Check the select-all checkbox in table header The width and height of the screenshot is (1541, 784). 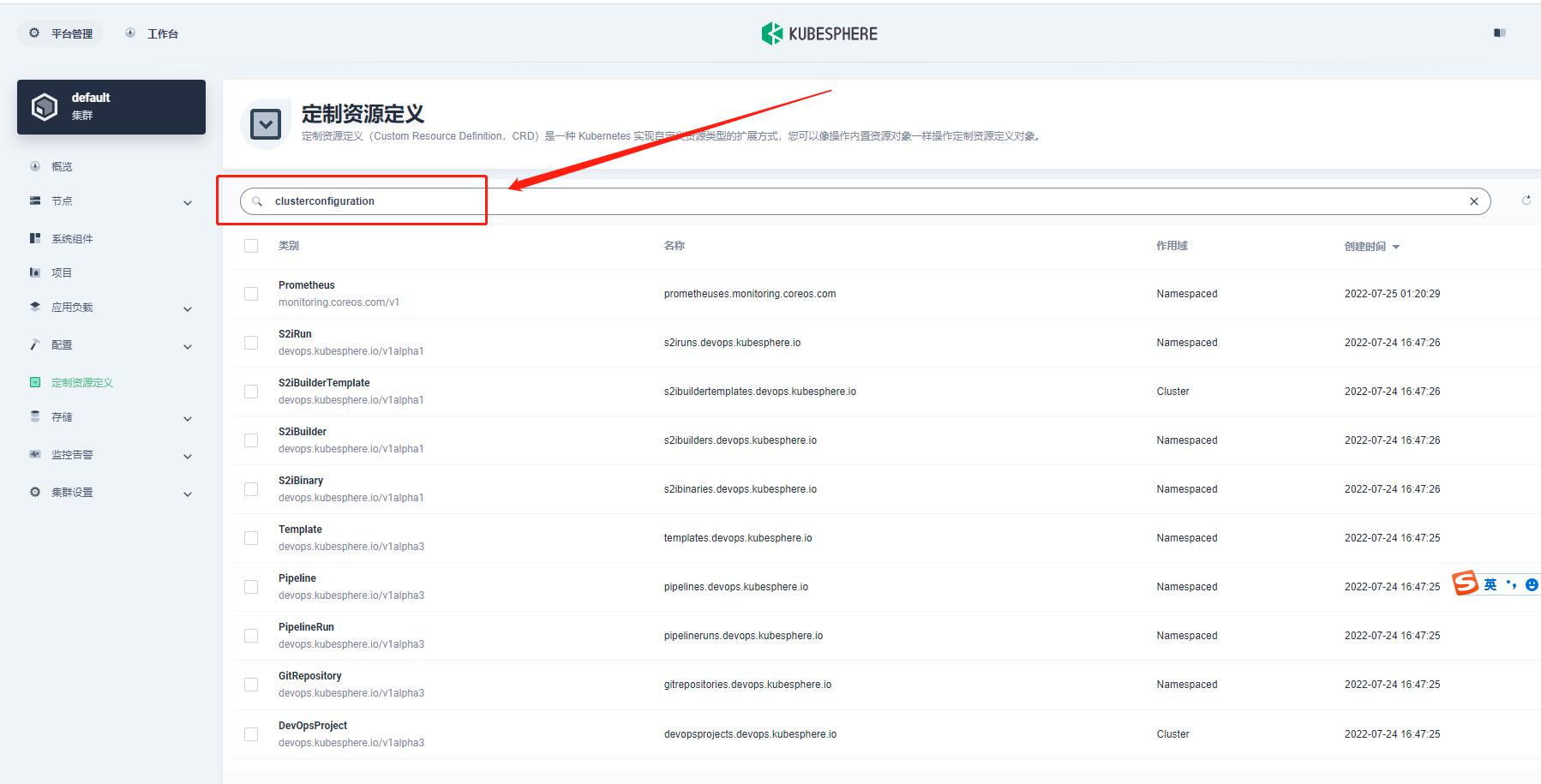point(251,246)
